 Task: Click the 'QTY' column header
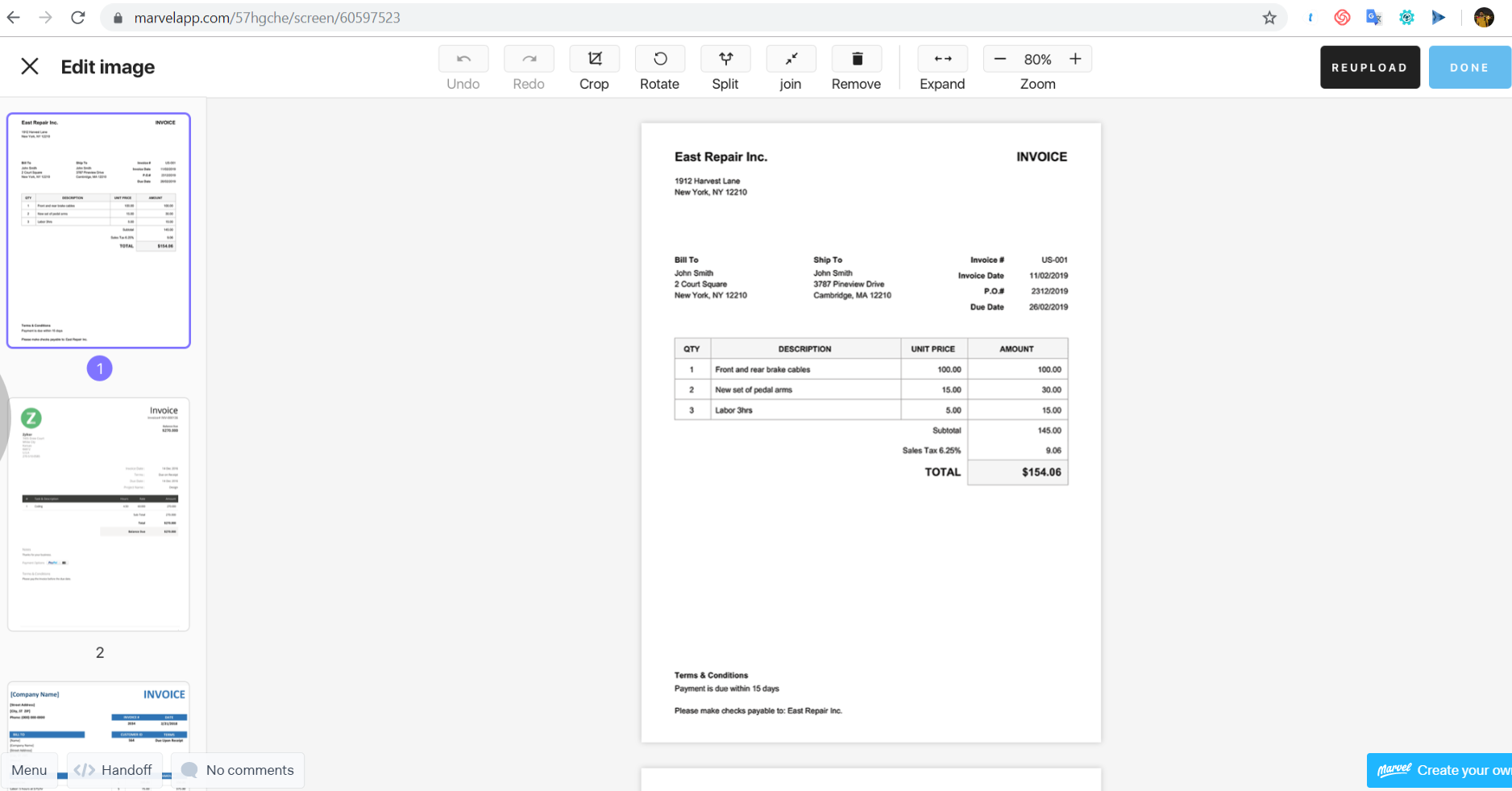(x=692, y=349)
